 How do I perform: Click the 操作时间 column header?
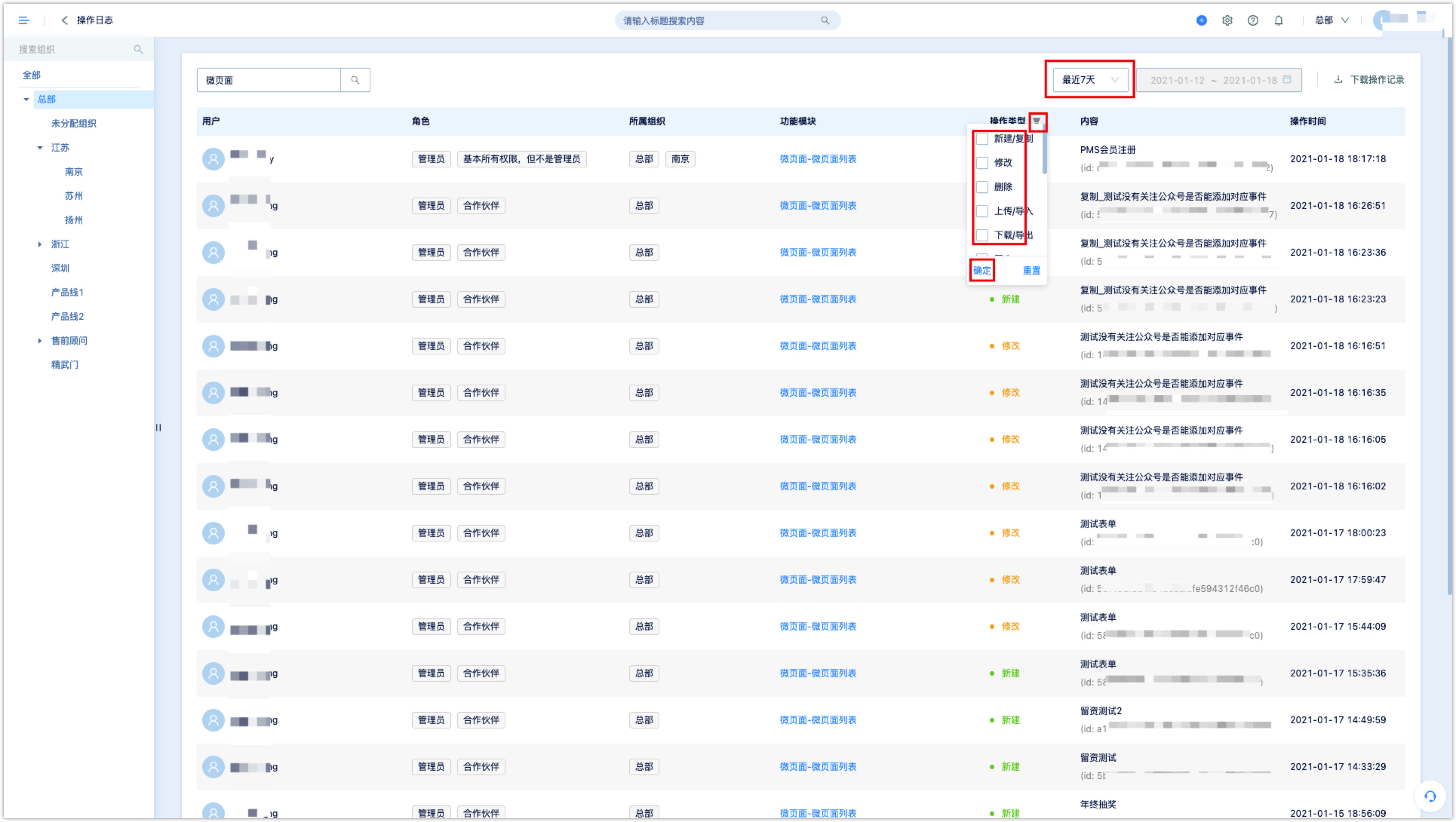[1307, 121]
